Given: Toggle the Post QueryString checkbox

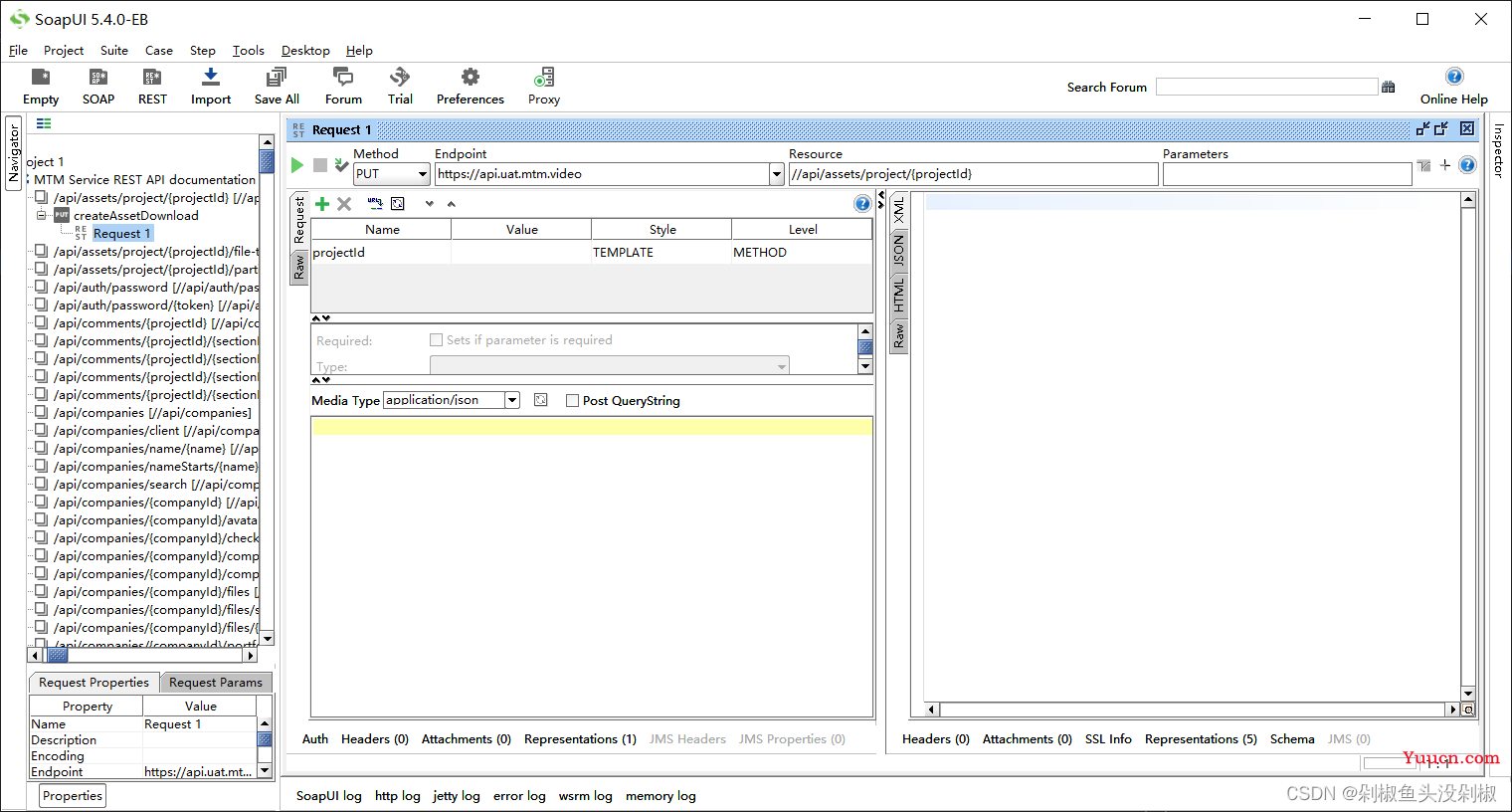Looking at the screenshot, I should [572, 401].
